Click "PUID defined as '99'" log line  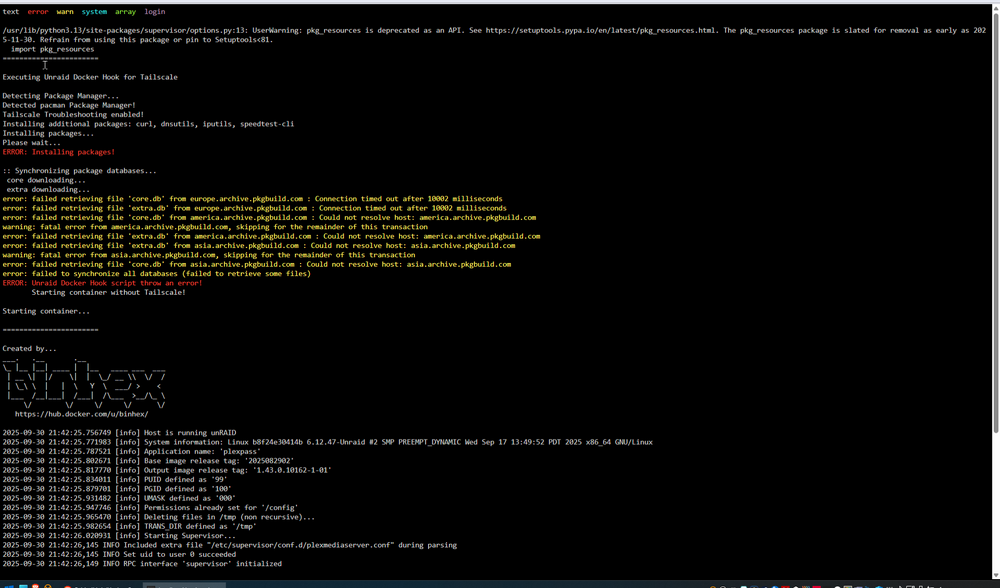115,480
